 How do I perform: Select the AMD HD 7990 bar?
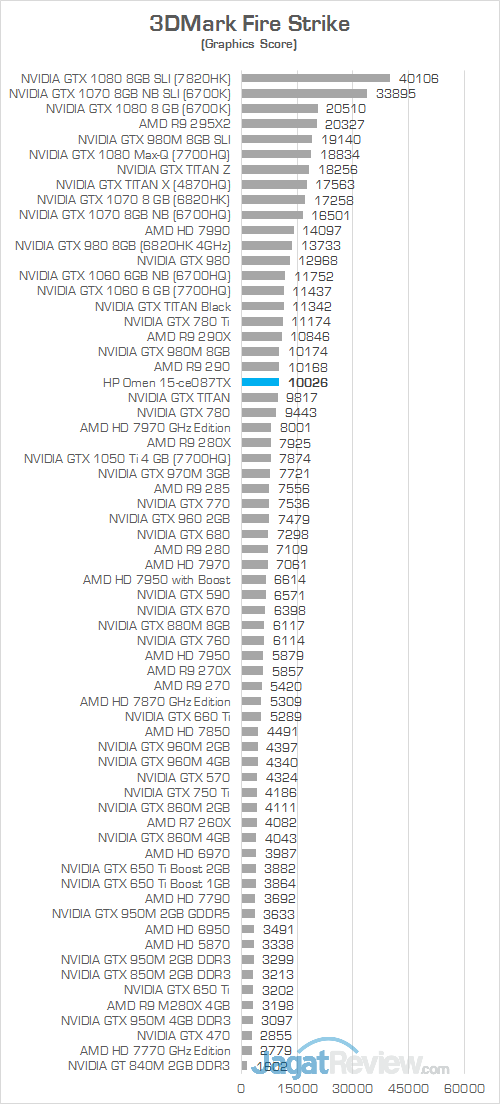(268, 230)
